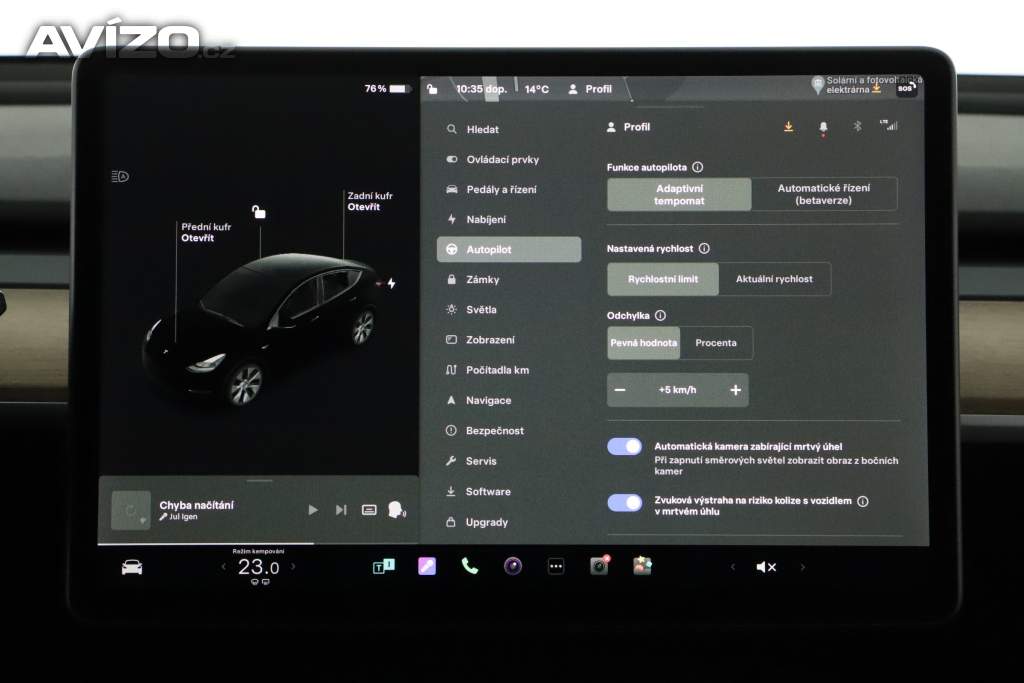Show info for blind spot sound warning
The height and width of the screenshot is (683, 1024).
pos(863,501)
